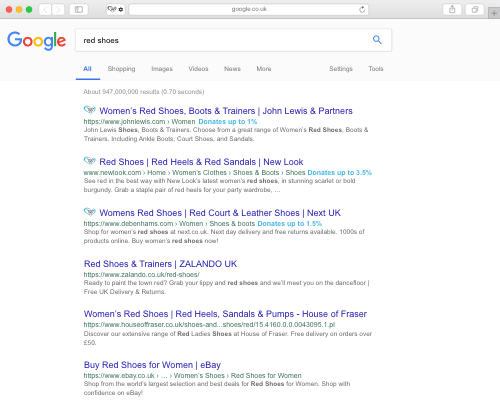This screenshot has width=500, height=400.
Task: Click the zalando.co.uk/red-shoes URL
Action: [x=142, y=275]
